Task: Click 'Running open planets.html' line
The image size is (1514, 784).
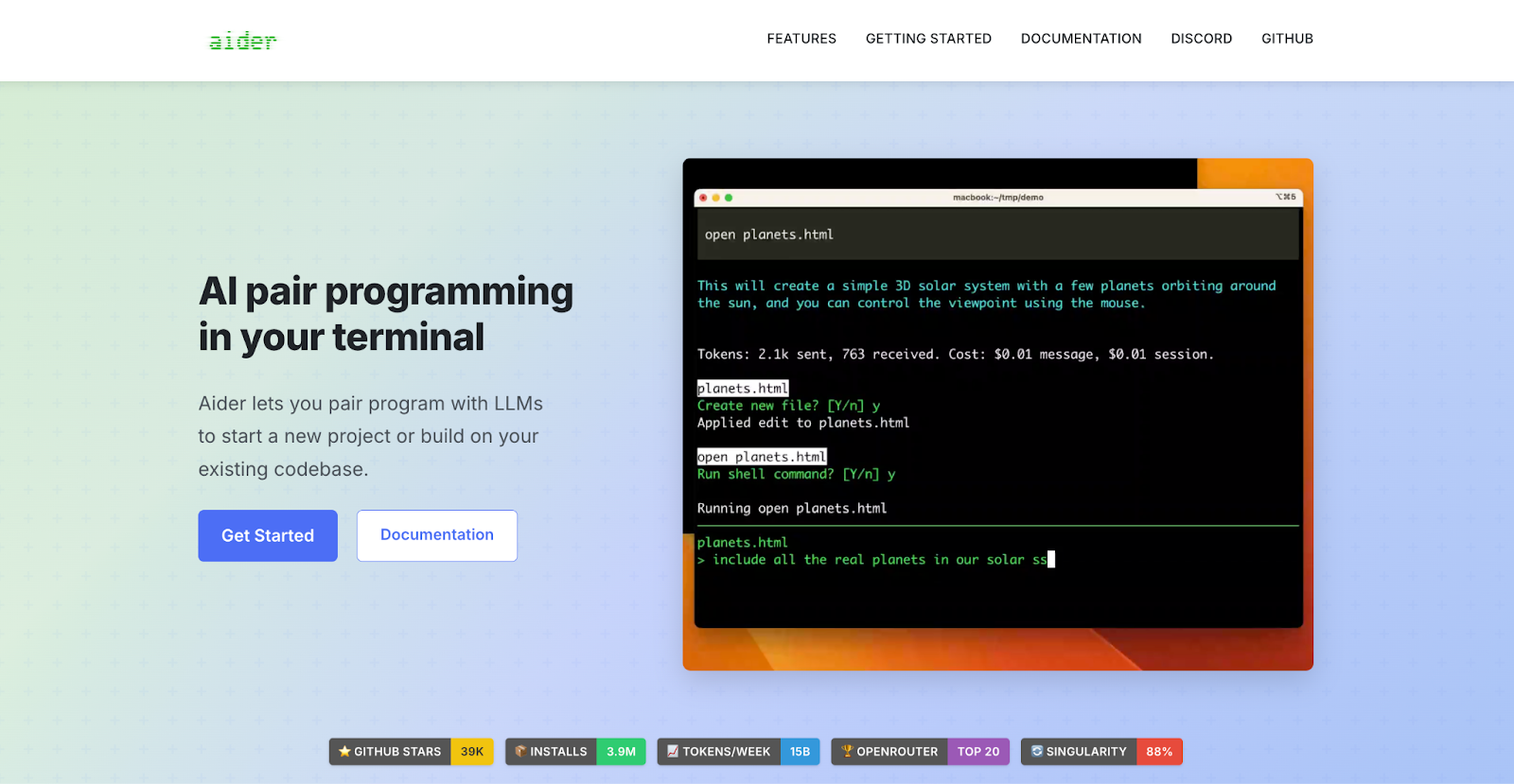Action: point(792,509)
